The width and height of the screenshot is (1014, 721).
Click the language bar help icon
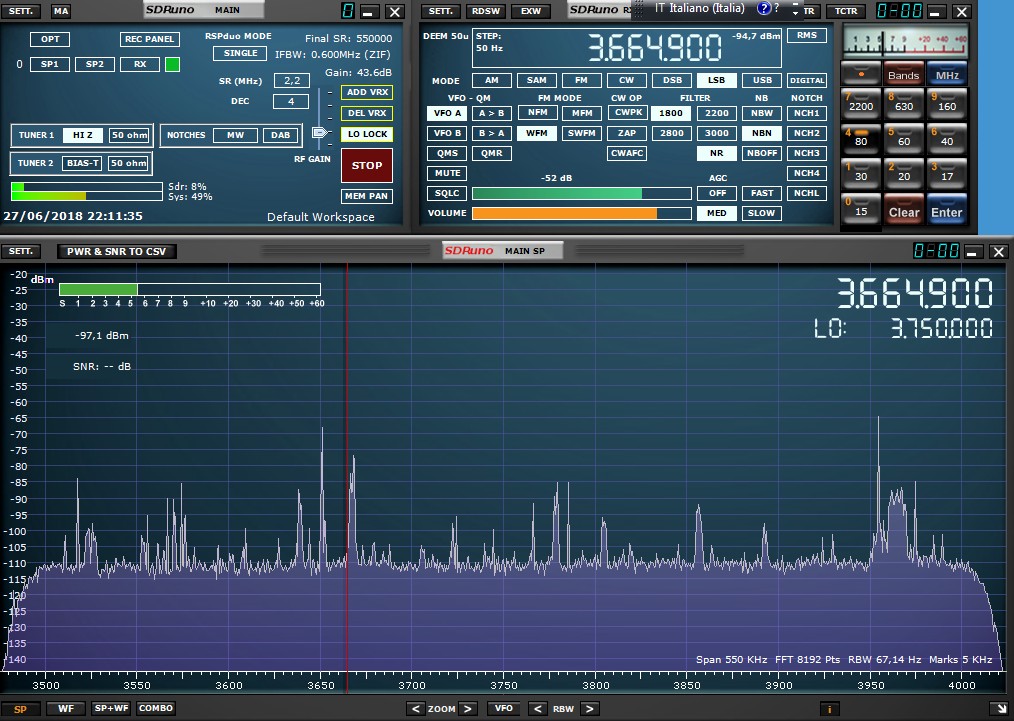[764, 8]
